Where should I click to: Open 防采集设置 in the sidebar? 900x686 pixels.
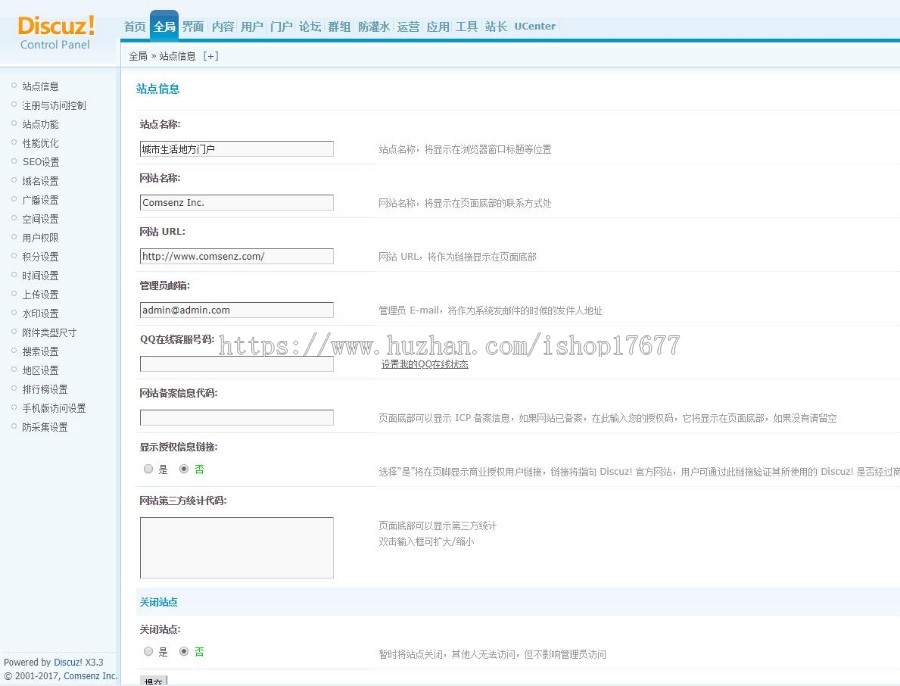[45, 427]
